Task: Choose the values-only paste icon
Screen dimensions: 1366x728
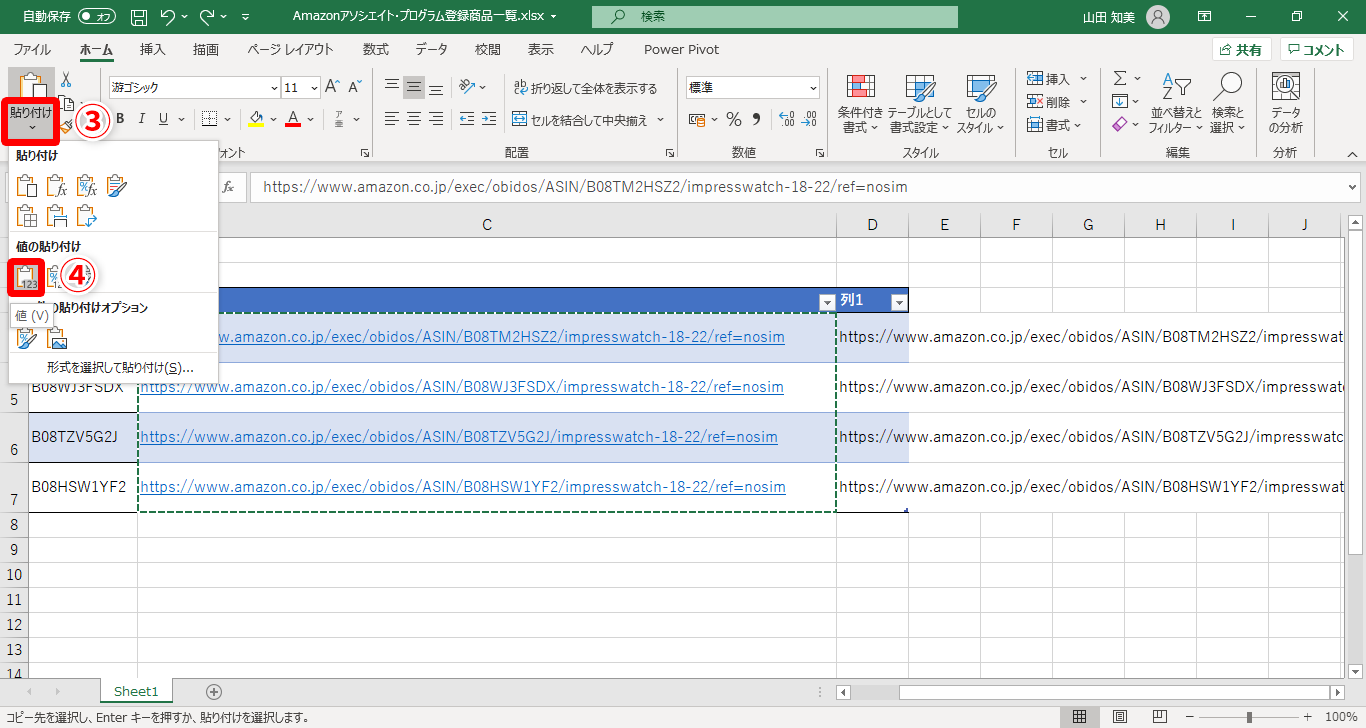Action: point(27,276)
